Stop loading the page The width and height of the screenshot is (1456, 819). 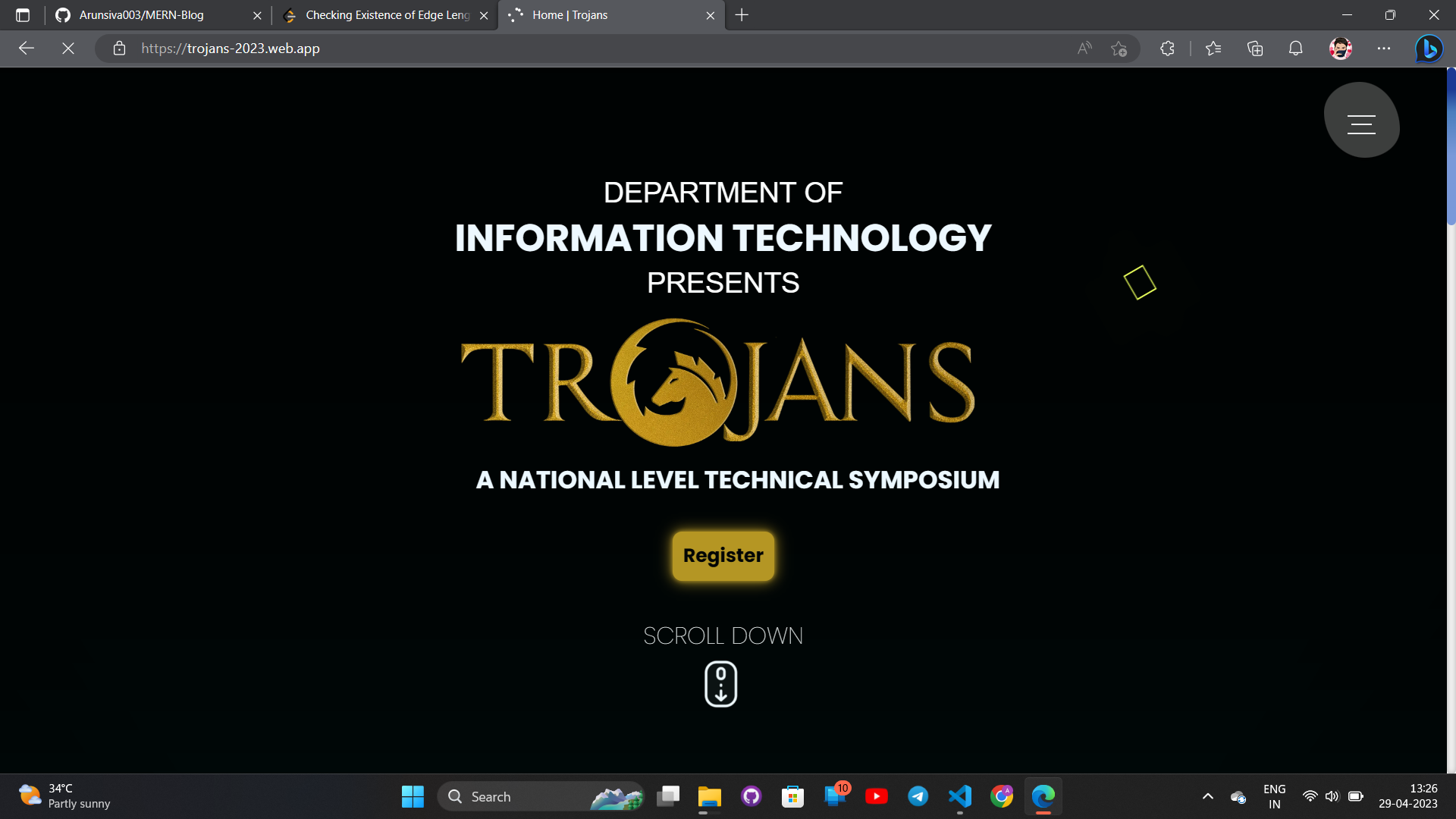[68, 49]
